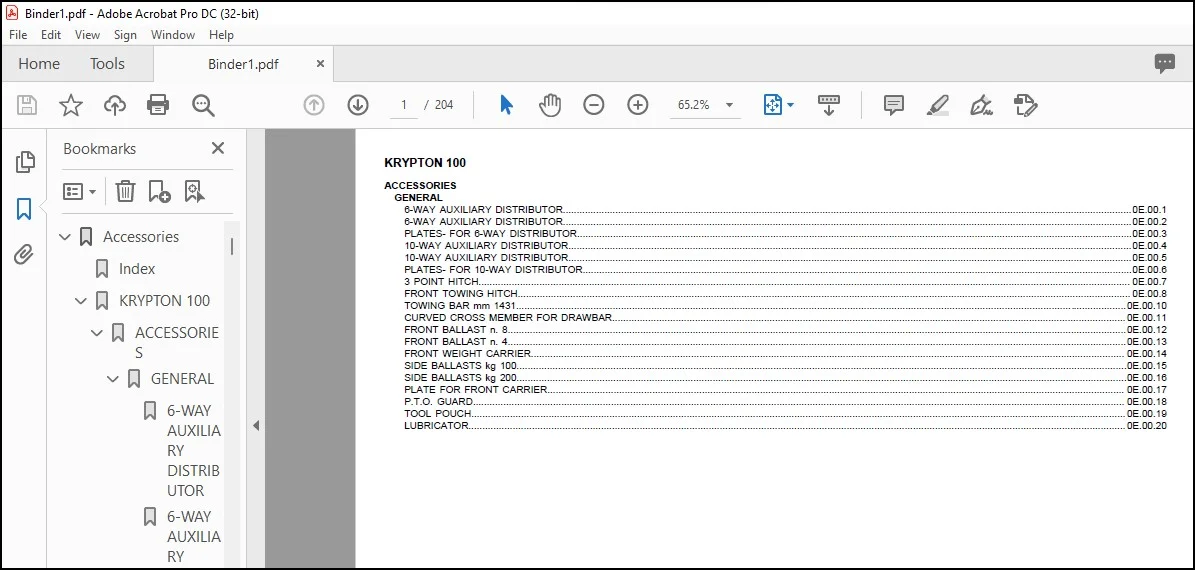Toggle the Bookmarks side panel icon

click(x=24, y=209)
